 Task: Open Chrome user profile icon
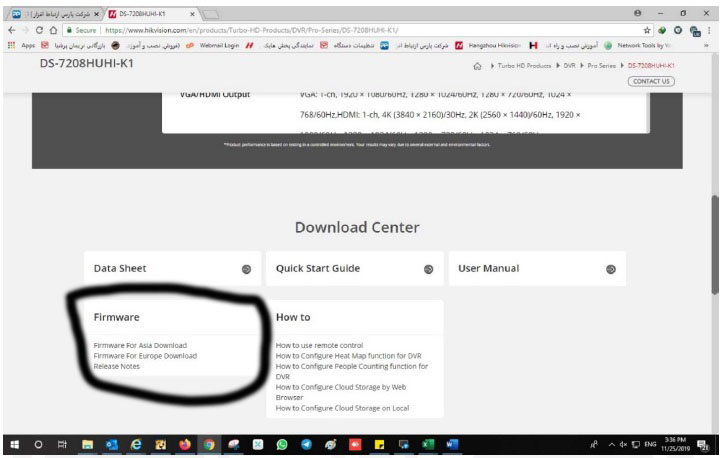tap(638, 13)
